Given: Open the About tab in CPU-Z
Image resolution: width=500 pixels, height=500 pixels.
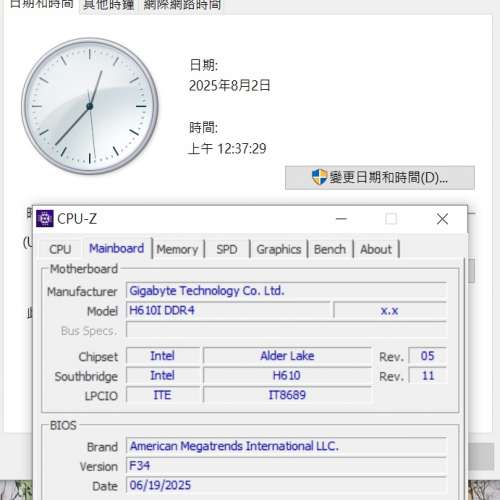Looking at the screenshot, I should [x=376, y=249].
